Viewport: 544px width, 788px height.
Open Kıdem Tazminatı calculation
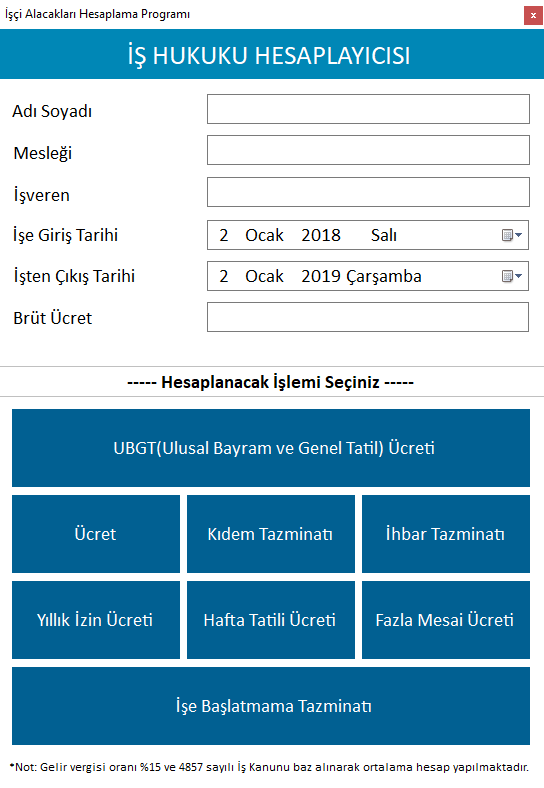[x=271, y=534]
